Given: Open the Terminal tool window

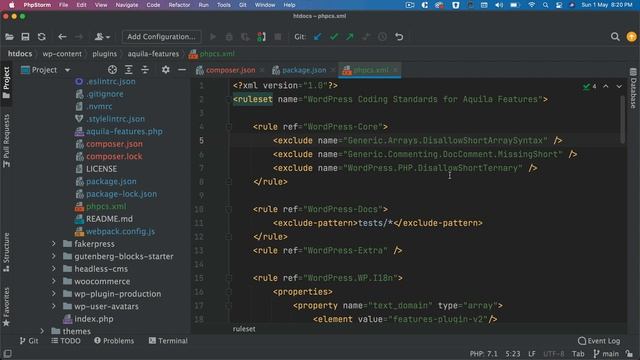Looking at the screenshot, I should click(x=168, y=341).
